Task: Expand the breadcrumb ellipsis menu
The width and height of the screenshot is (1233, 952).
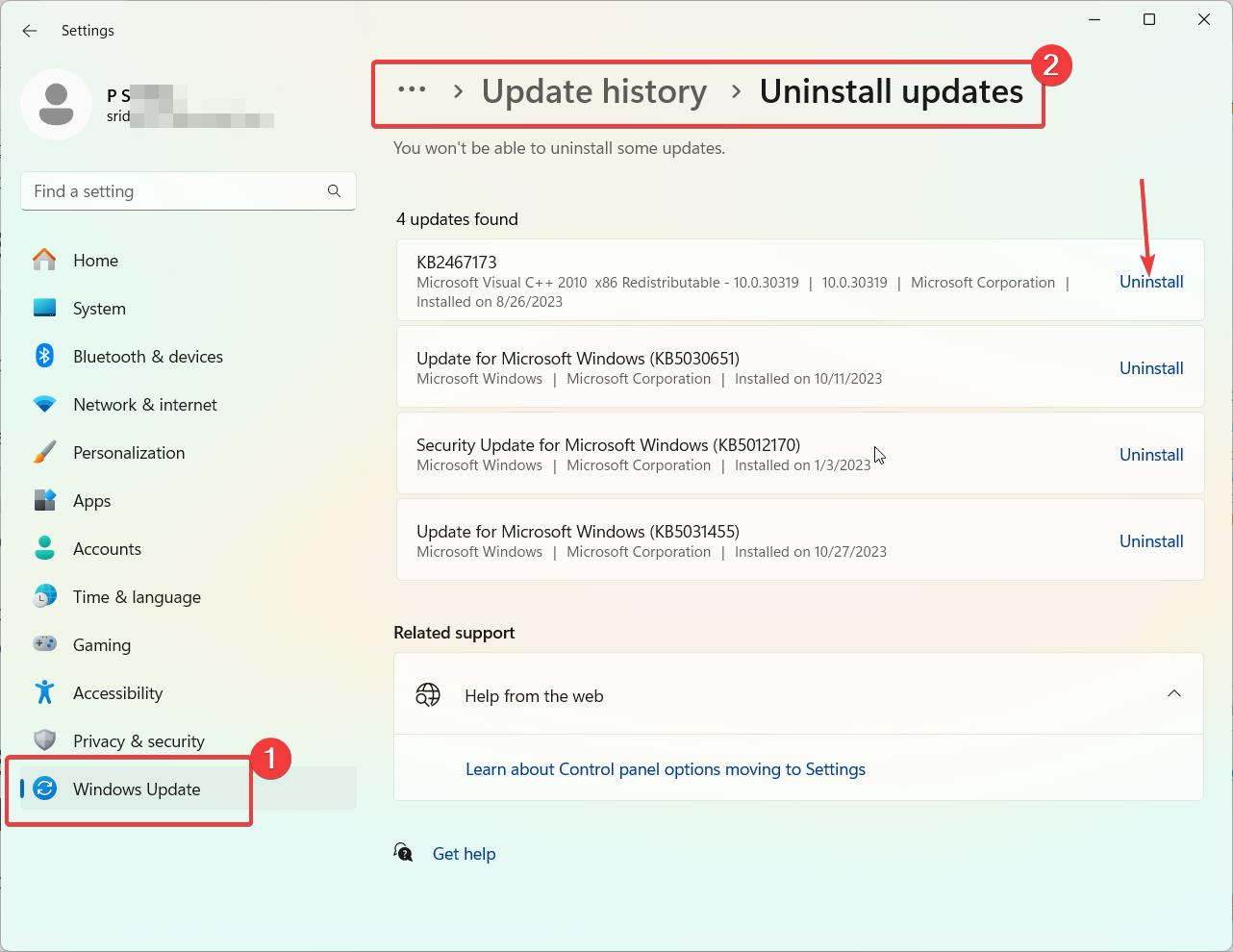Action: (x=412, y=89)
